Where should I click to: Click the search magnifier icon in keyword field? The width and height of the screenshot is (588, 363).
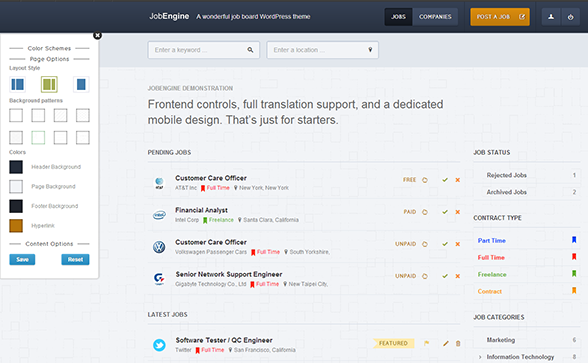(250, 50)
